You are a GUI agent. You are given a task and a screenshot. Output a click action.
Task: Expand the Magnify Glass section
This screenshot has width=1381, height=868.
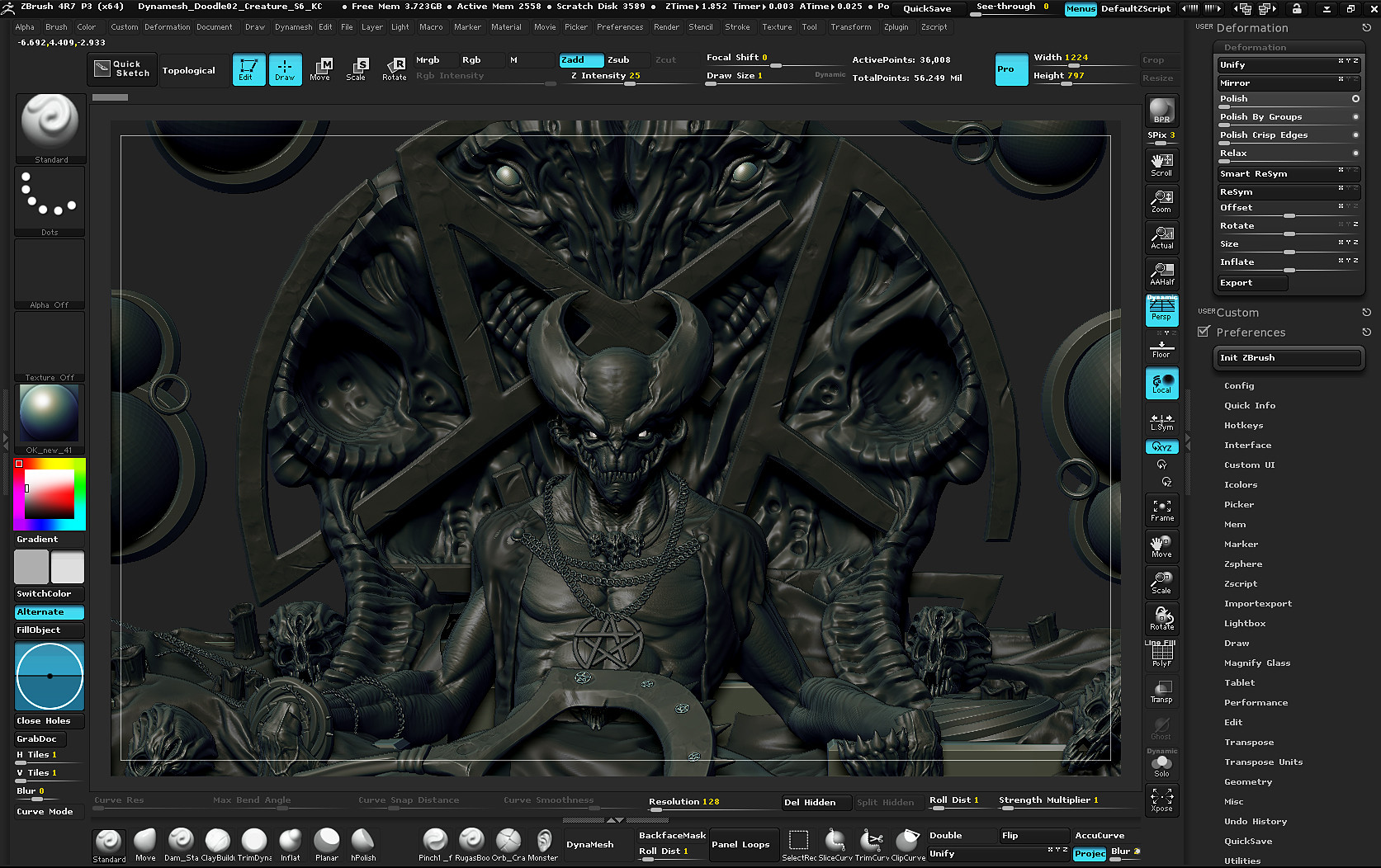click(1257, 663)
